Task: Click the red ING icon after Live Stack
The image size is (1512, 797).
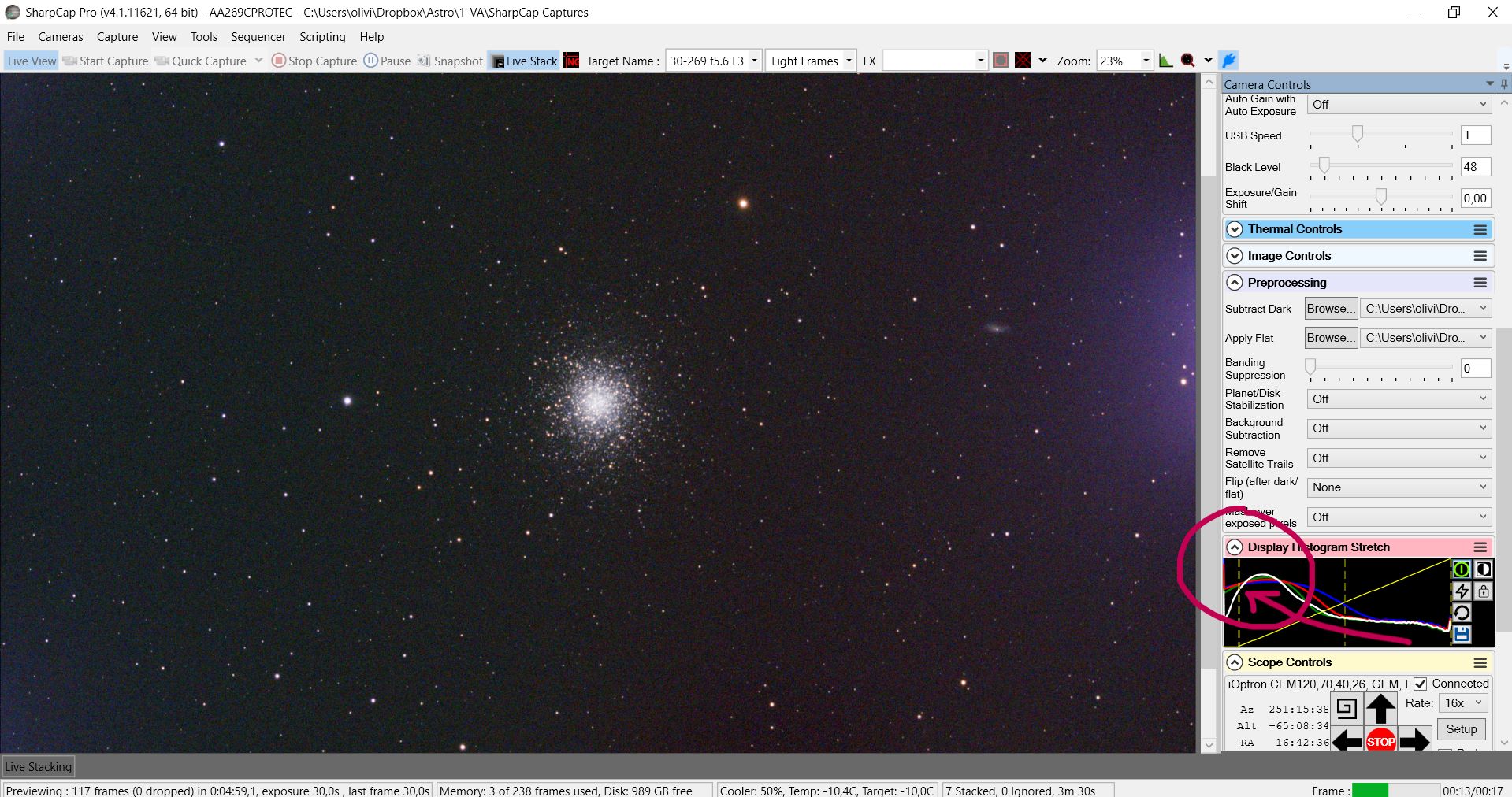Action: 572,61
